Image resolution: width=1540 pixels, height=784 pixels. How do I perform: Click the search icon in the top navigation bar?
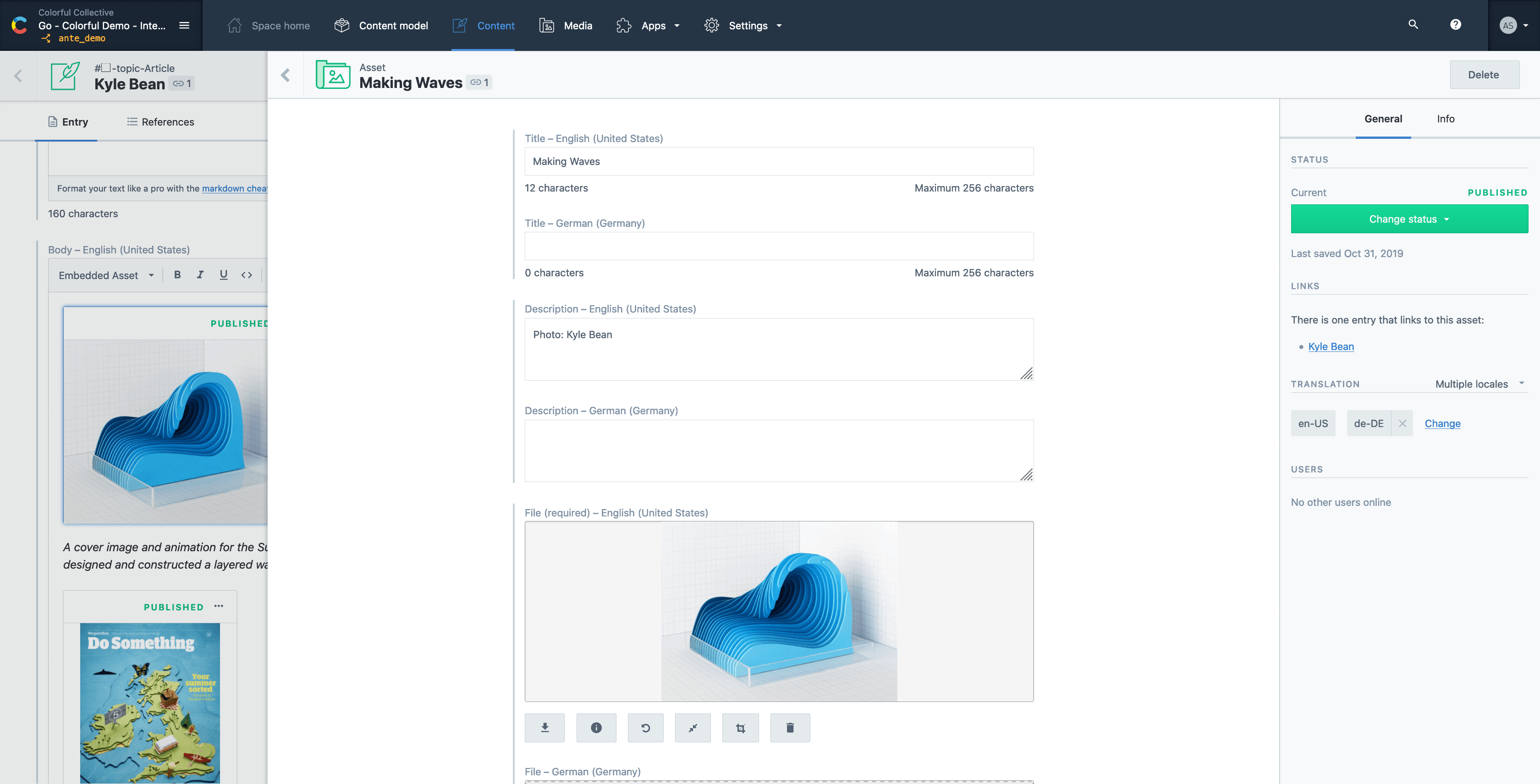click(1413, 25)
